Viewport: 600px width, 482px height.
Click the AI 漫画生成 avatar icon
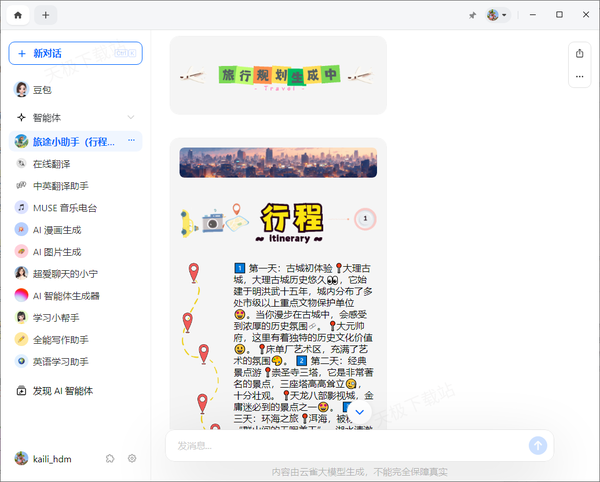[x=21, y=230]
